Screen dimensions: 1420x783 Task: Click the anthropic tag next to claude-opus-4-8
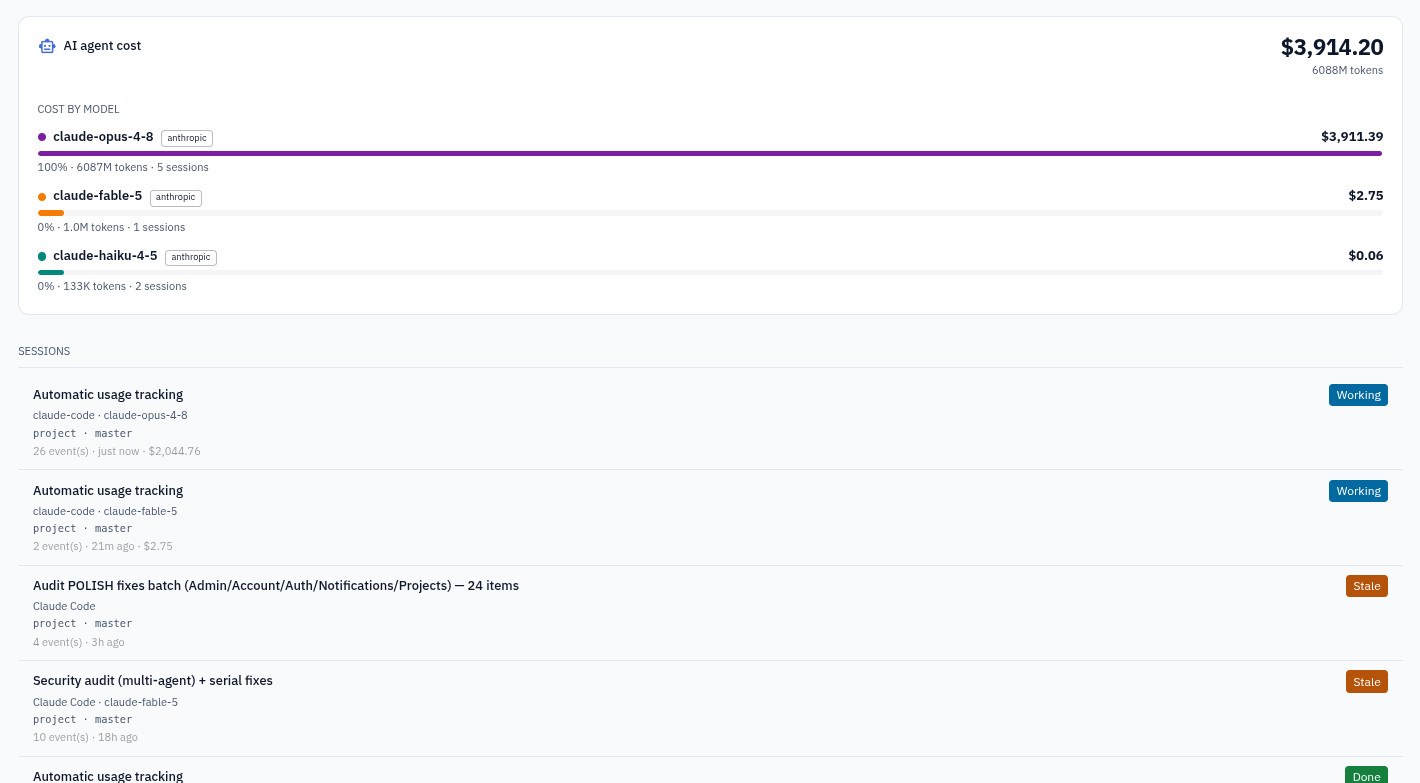(187, 138)
